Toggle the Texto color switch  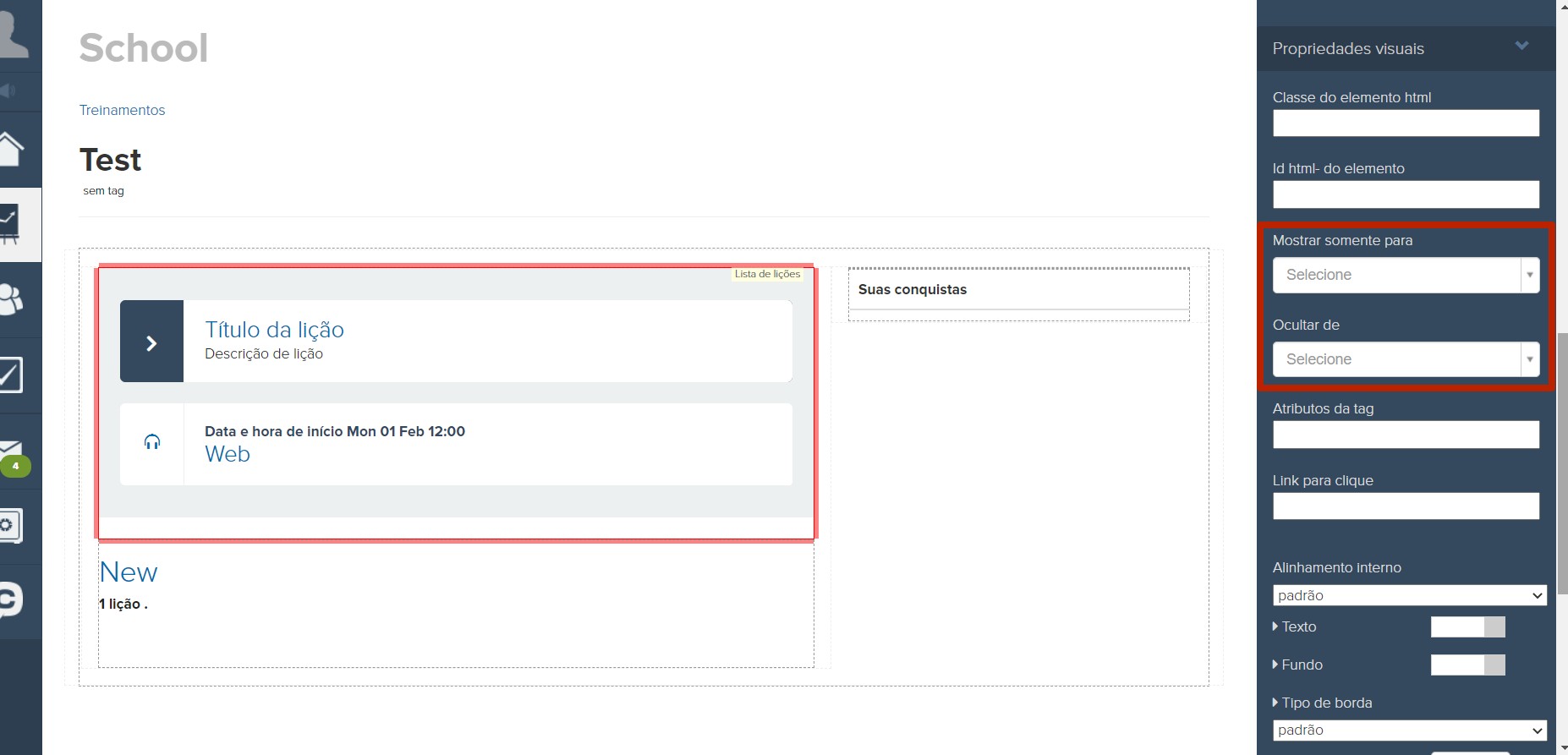click(x=1467, y=626)
